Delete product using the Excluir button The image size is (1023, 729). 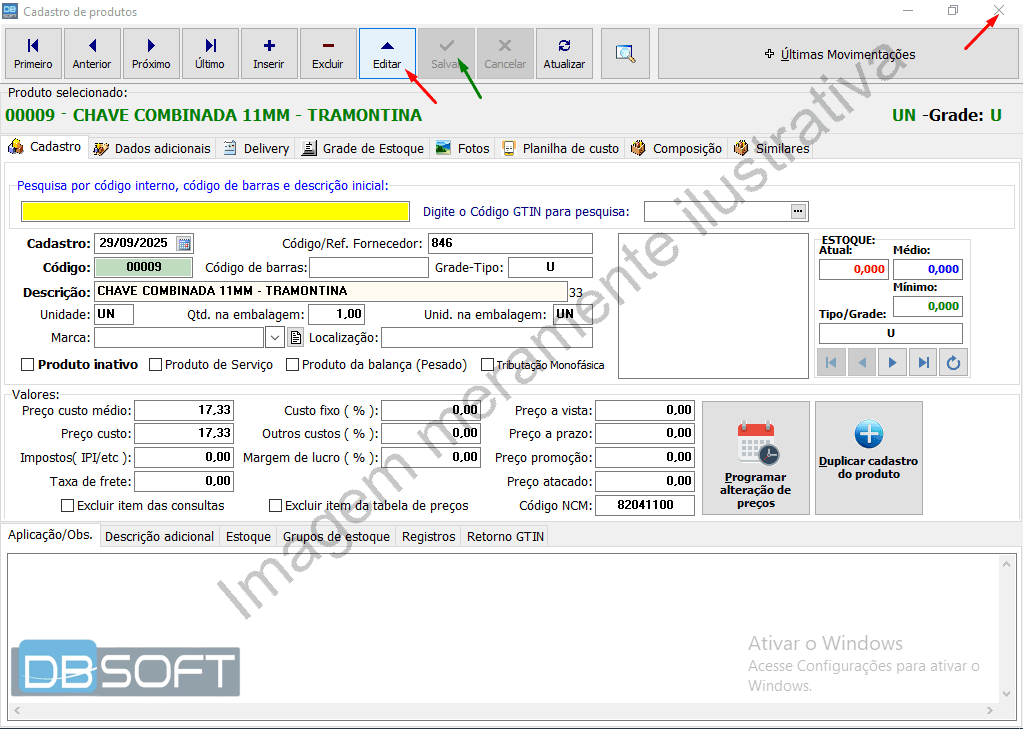tap(328, 54)
